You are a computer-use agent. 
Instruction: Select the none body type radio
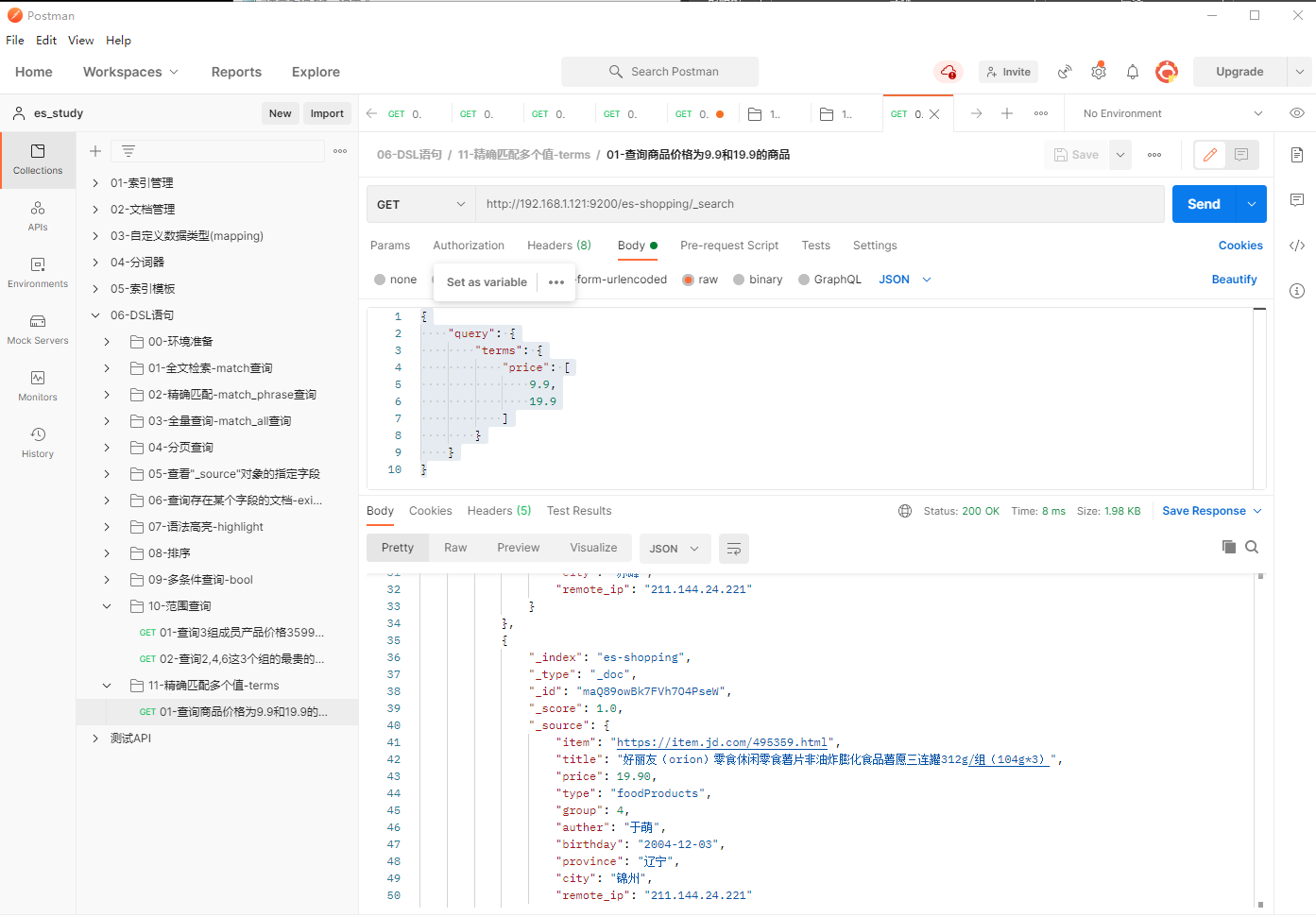tap(380, 280)
